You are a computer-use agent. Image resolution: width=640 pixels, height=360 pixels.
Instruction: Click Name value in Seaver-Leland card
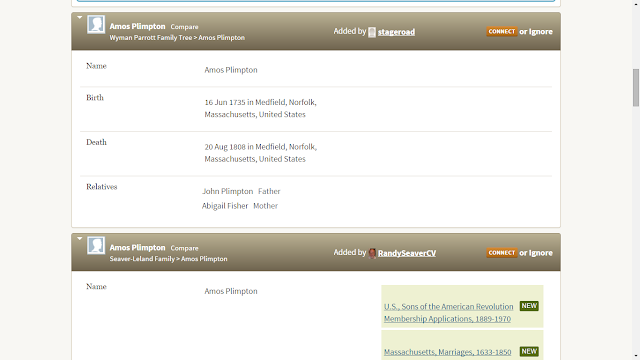coord(231,291)
